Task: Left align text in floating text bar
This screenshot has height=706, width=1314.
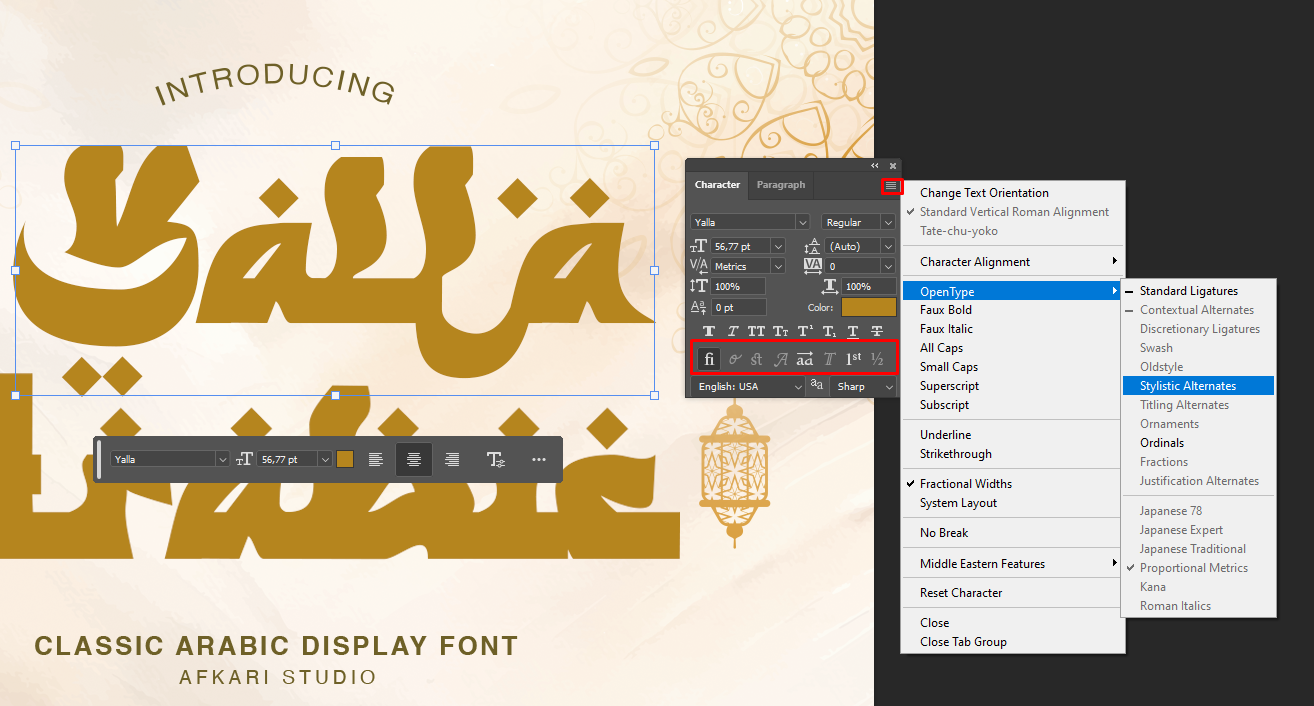Action: 375,459
